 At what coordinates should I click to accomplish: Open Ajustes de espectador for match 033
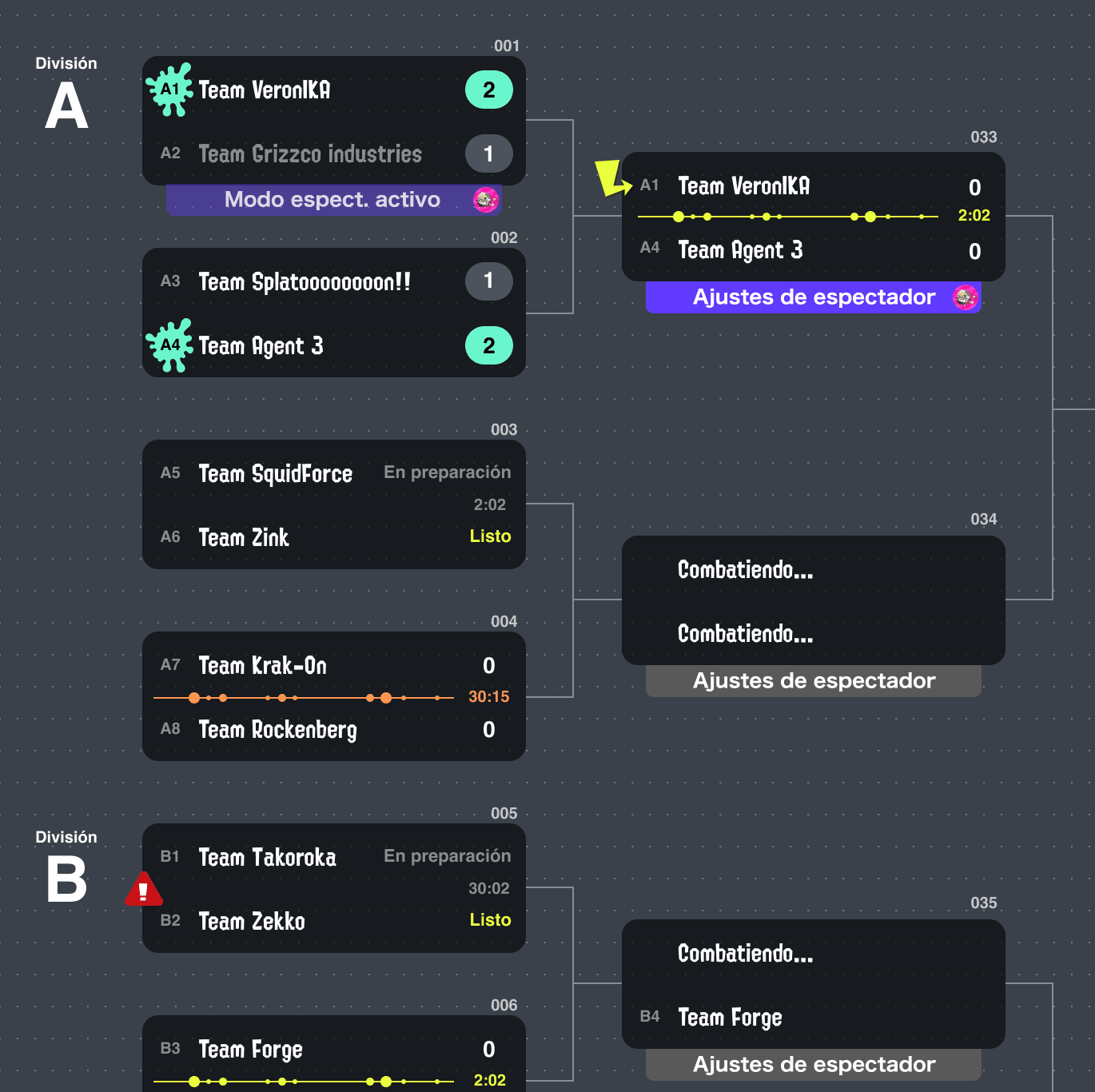[x=814, y=297]
